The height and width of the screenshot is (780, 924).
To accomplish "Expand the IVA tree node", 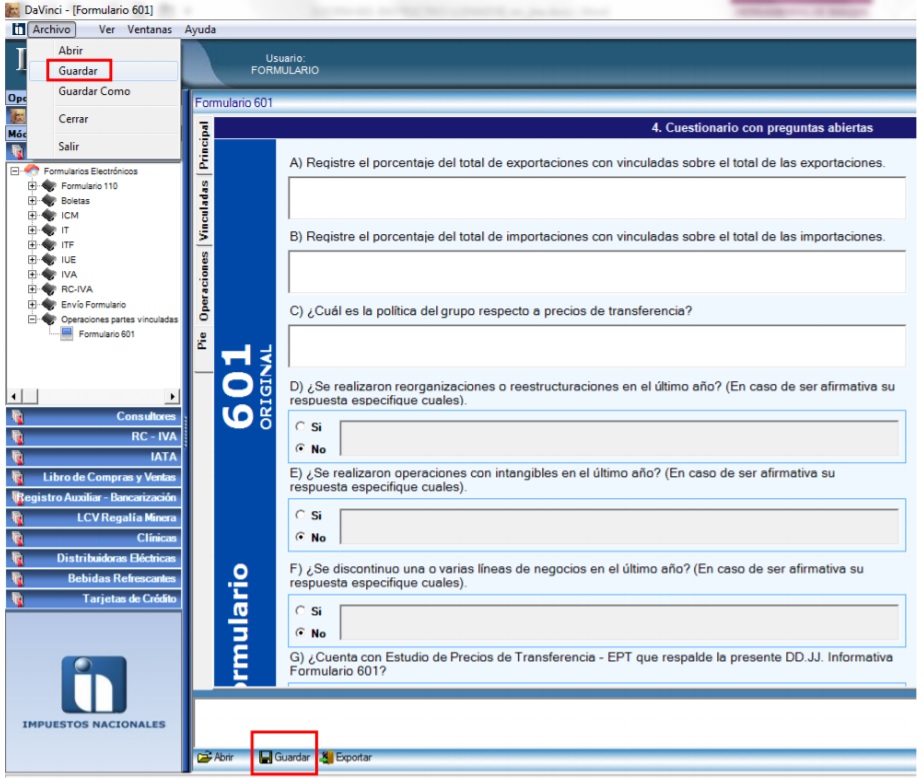I will coord(33,273).
